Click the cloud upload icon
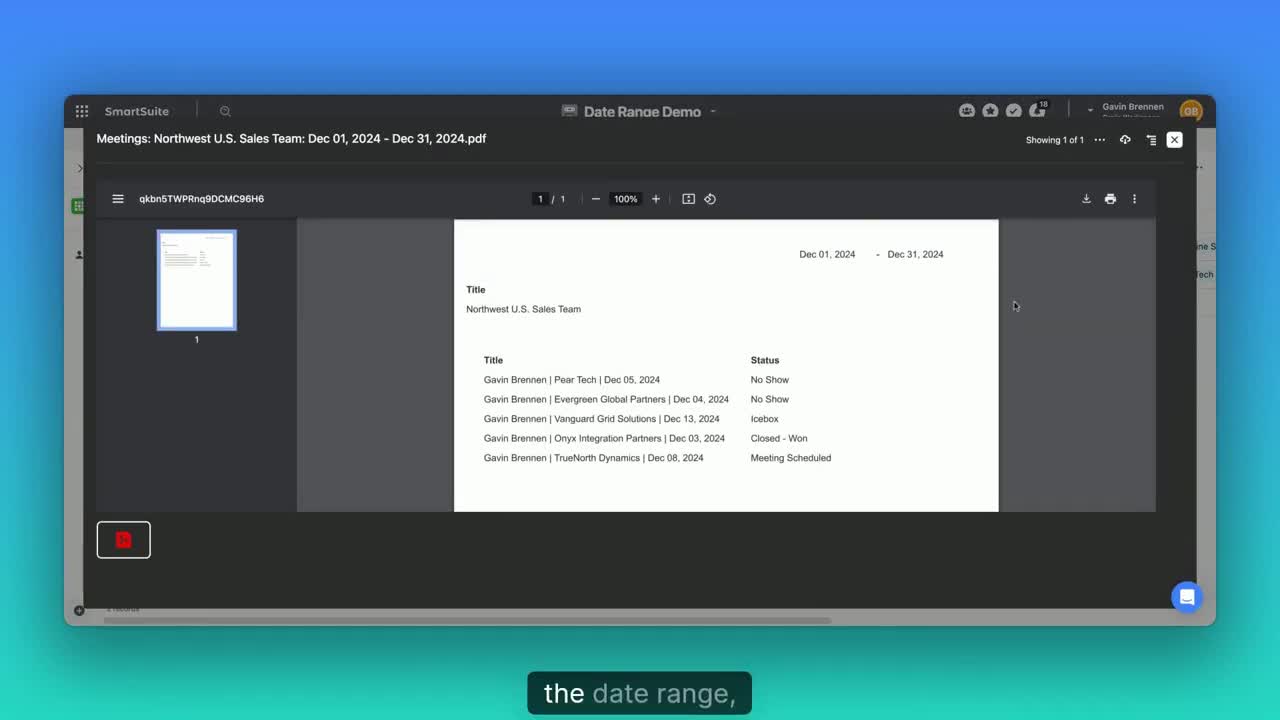1280x720 pixels. (1125, 140)
